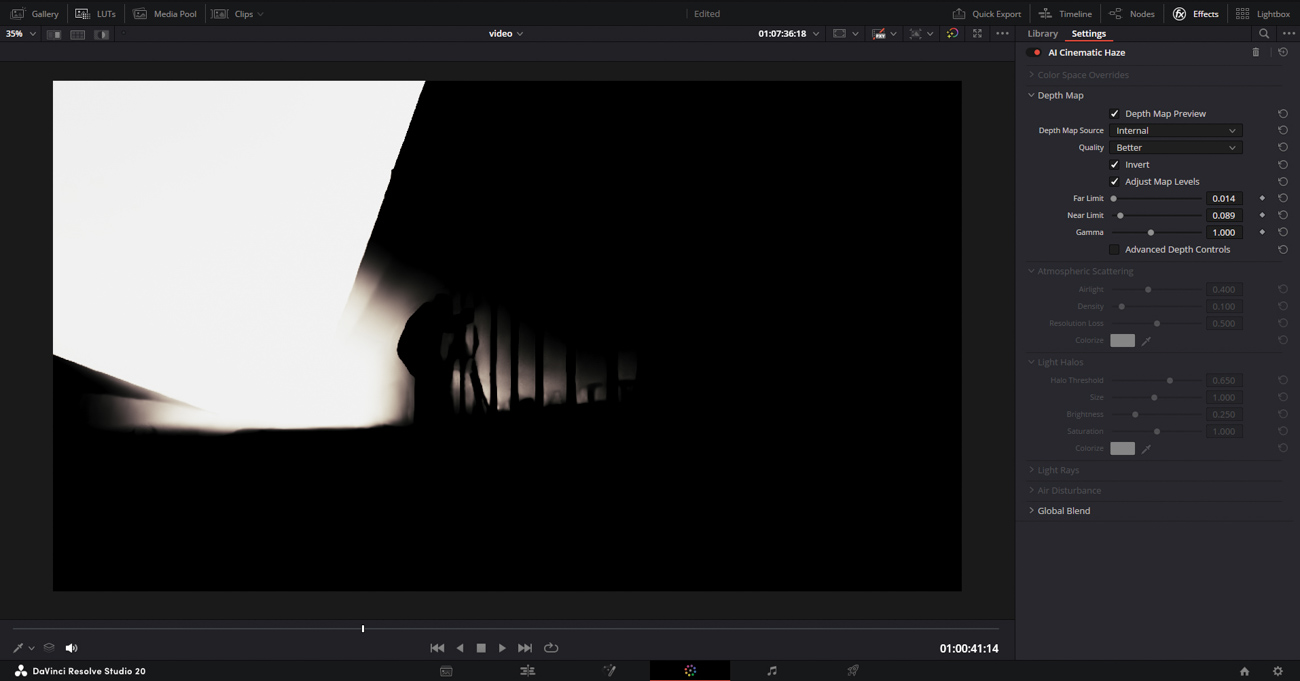The height and width of the screenshot is (681, 1300).
Task: Enable Advanced Depth Controls checkbox
Action: click(x=1115, y=250)
